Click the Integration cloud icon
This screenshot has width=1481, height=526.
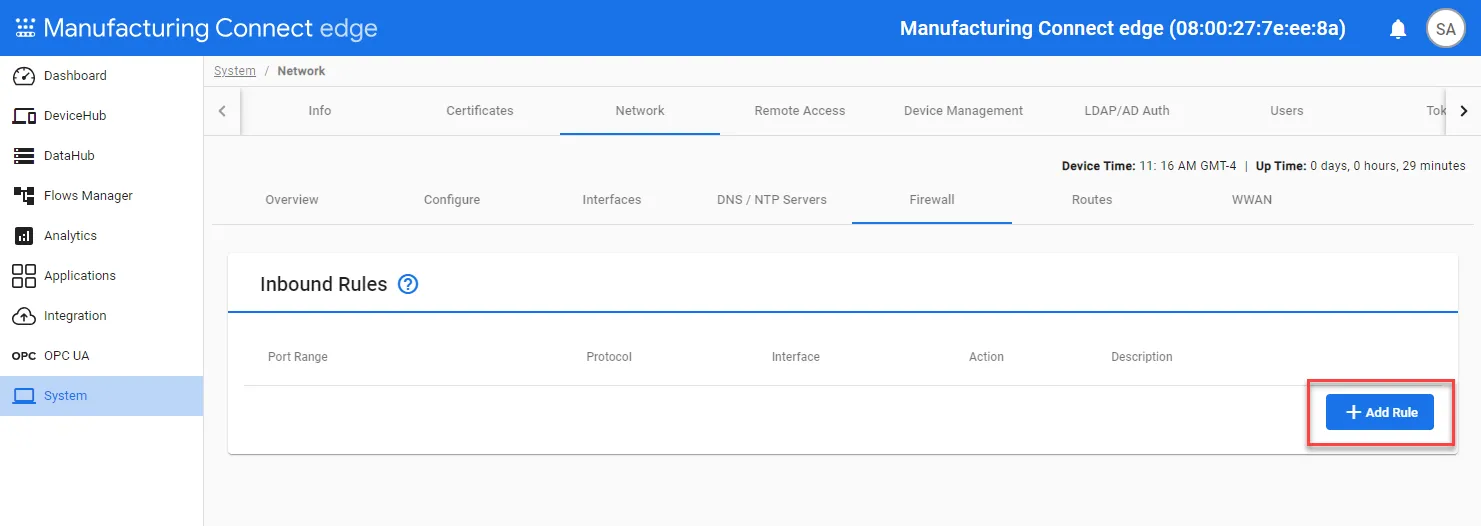24,316
